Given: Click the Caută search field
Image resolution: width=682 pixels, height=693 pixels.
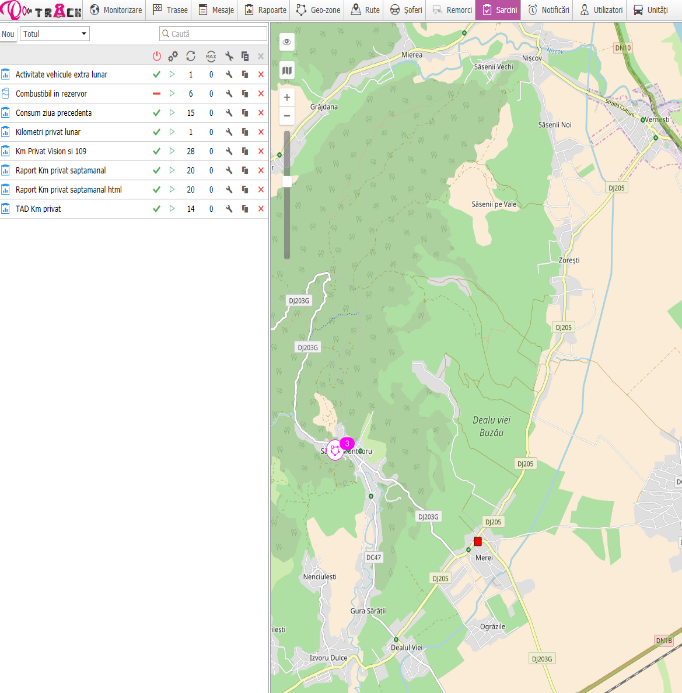Looking at the screenshot, I should point(212,34).
